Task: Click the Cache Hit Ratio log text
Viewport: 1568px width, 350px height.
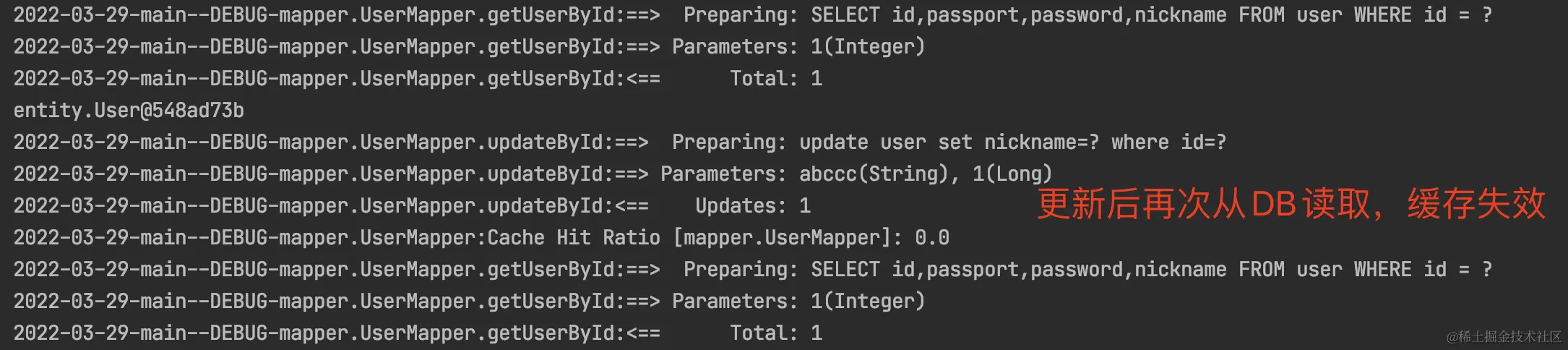Action: pyautogui.click(x=574, y=238)
